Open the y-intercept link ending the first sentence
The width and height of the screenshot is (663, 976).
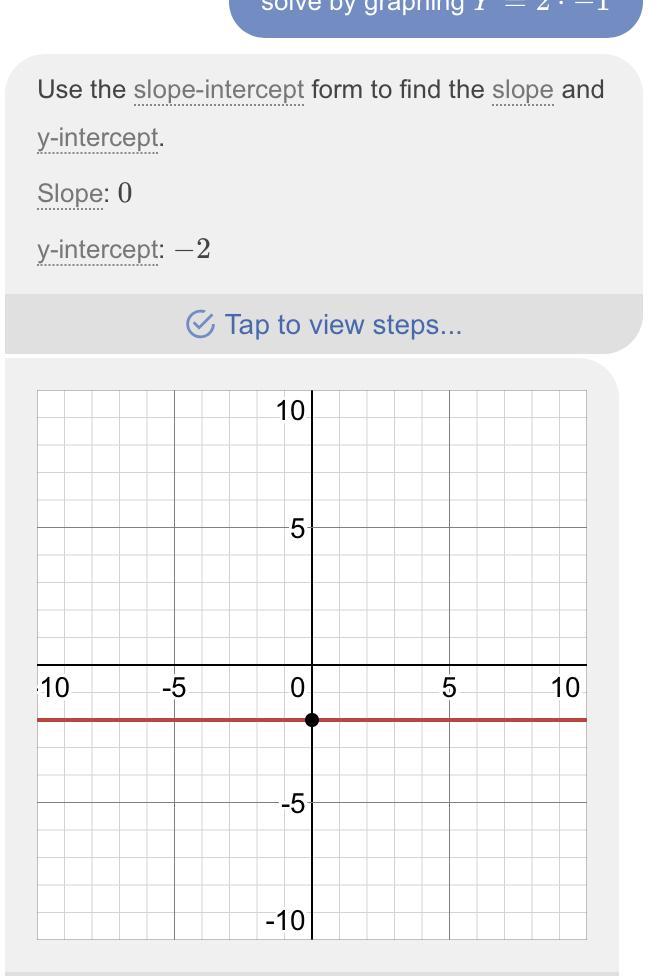click(x=97, y=138)
